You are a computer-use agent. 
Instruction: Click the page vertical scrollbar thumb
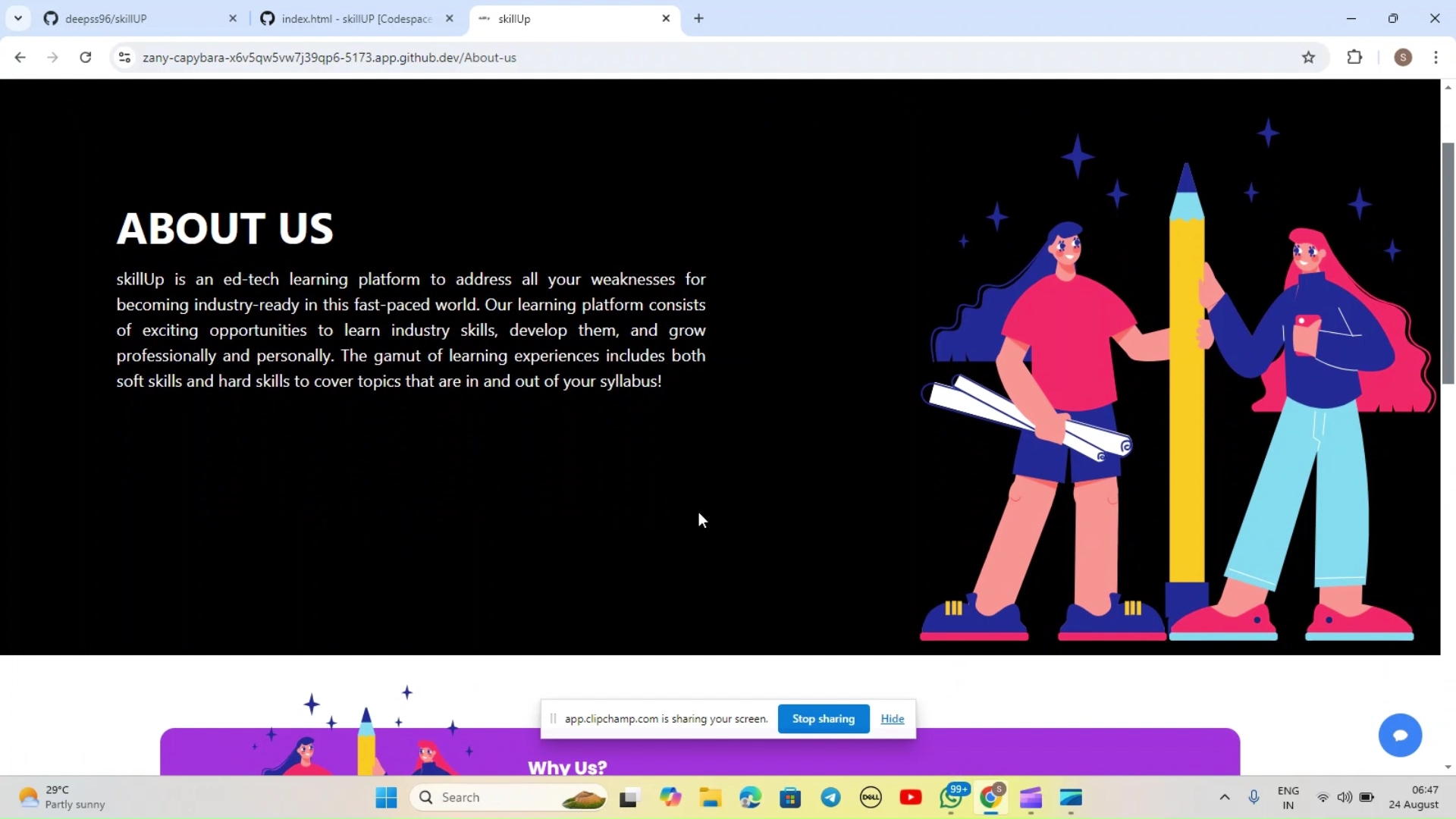[1448, 262]
